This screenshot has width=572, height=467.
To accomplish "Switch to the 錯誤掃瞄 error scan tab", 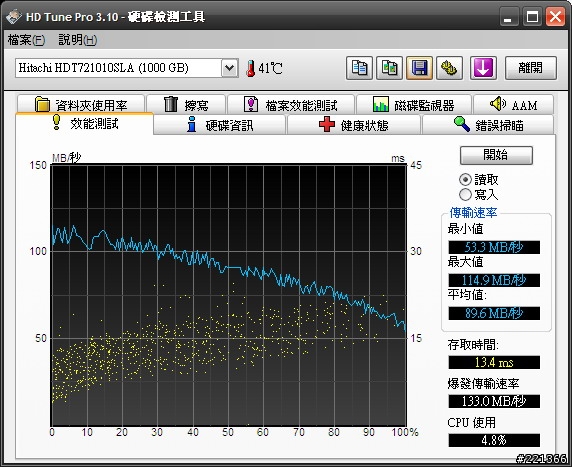I will click(x=488, y=125).
